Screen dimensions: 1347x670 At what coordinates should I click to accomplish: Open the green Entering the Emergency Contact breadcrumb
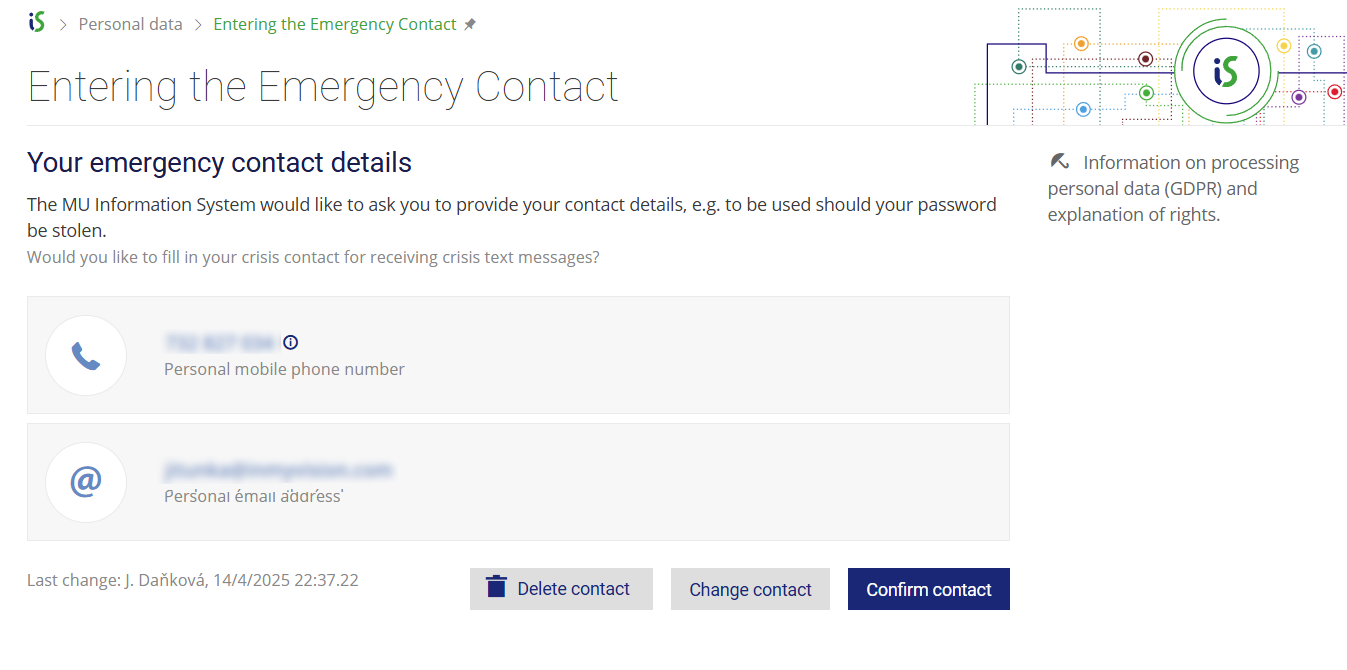point(335,24)
